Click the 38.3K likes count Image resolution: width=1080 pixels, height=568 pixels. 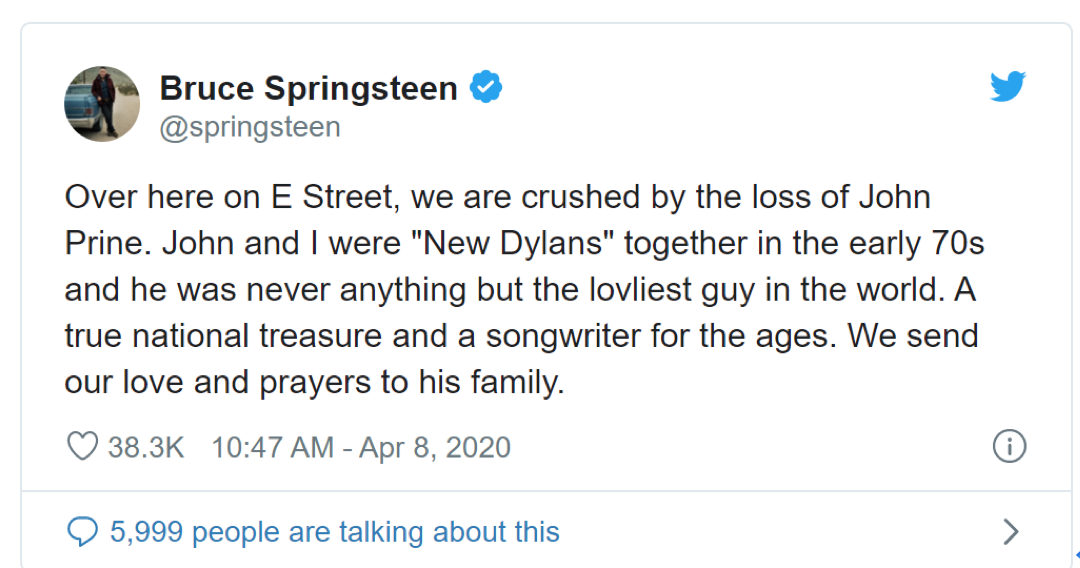(x=146, y=447)
